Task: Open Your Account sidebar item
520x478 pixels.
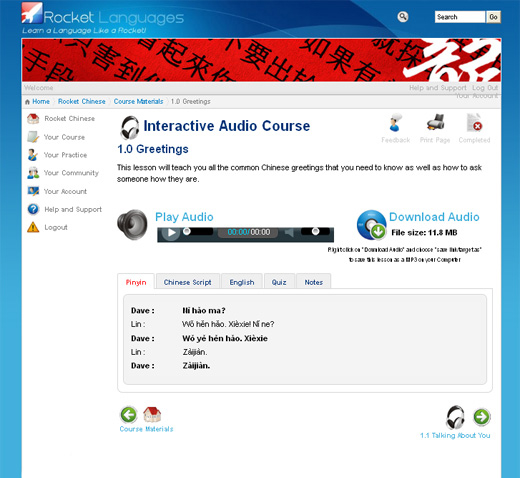Action: 65,191
